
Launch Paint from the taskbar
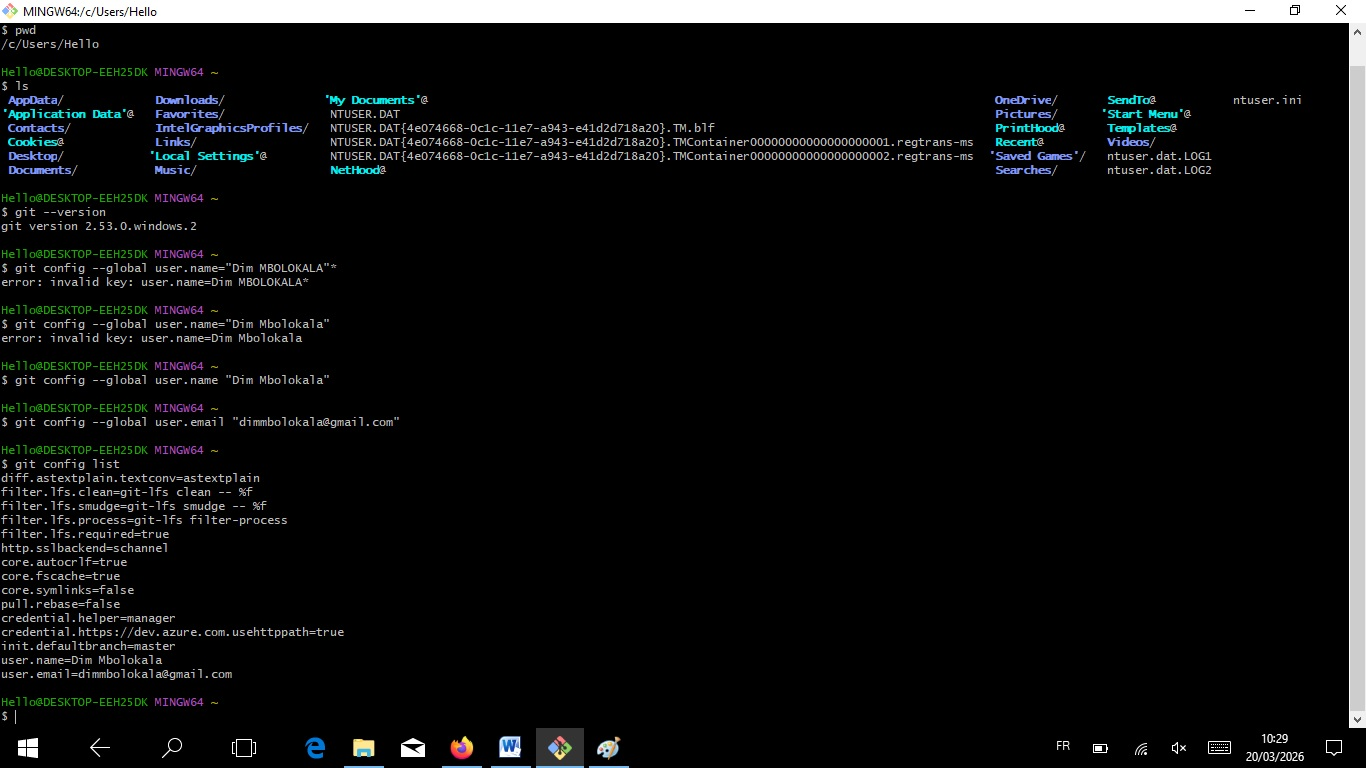(x=608, y=748)
